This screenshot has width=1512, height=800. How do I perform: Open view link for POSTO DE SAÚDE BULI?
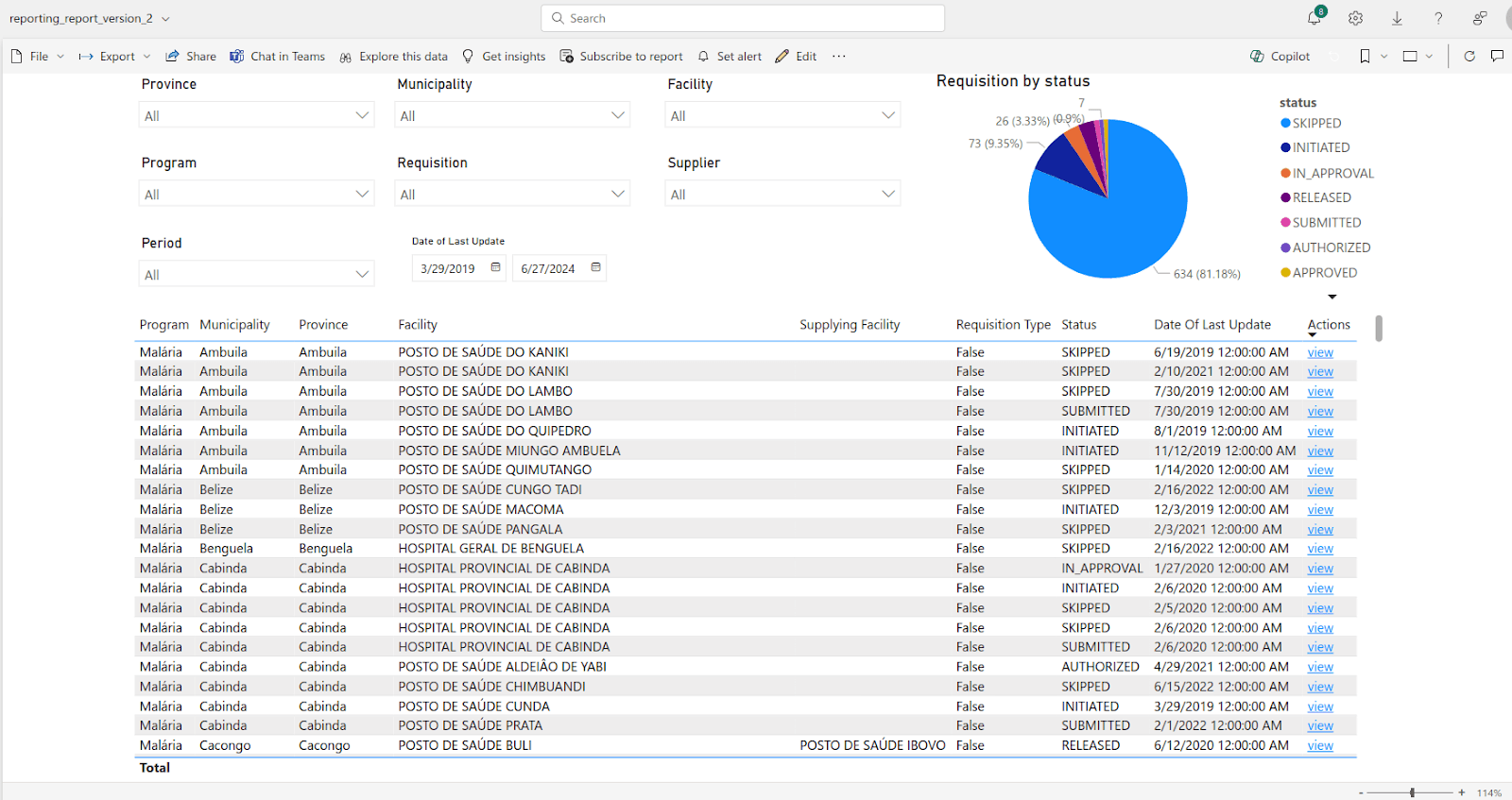(x=1320, y=745)
